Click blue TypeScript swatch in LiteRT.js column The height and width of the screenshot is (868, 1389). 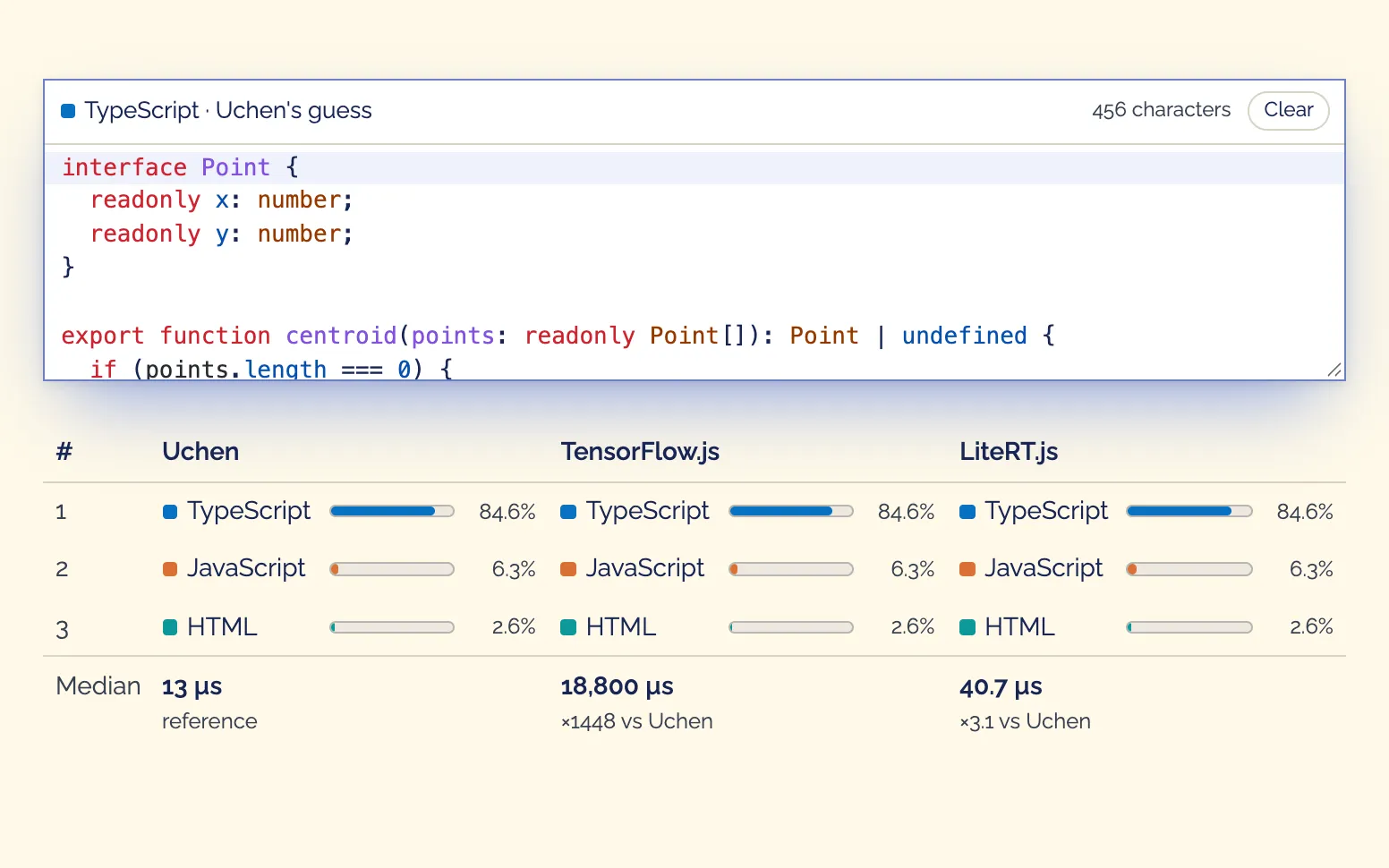coord(967,512)
